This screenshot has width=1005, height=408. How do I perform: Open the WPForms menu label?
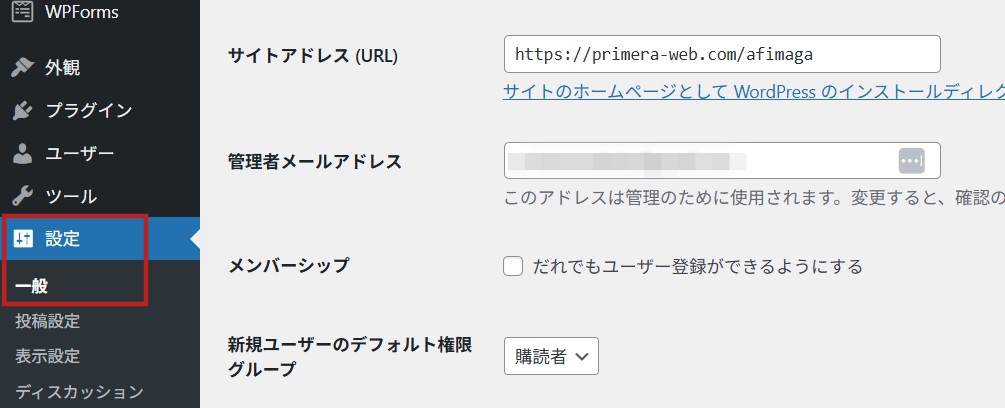click(x=82, y=12)
